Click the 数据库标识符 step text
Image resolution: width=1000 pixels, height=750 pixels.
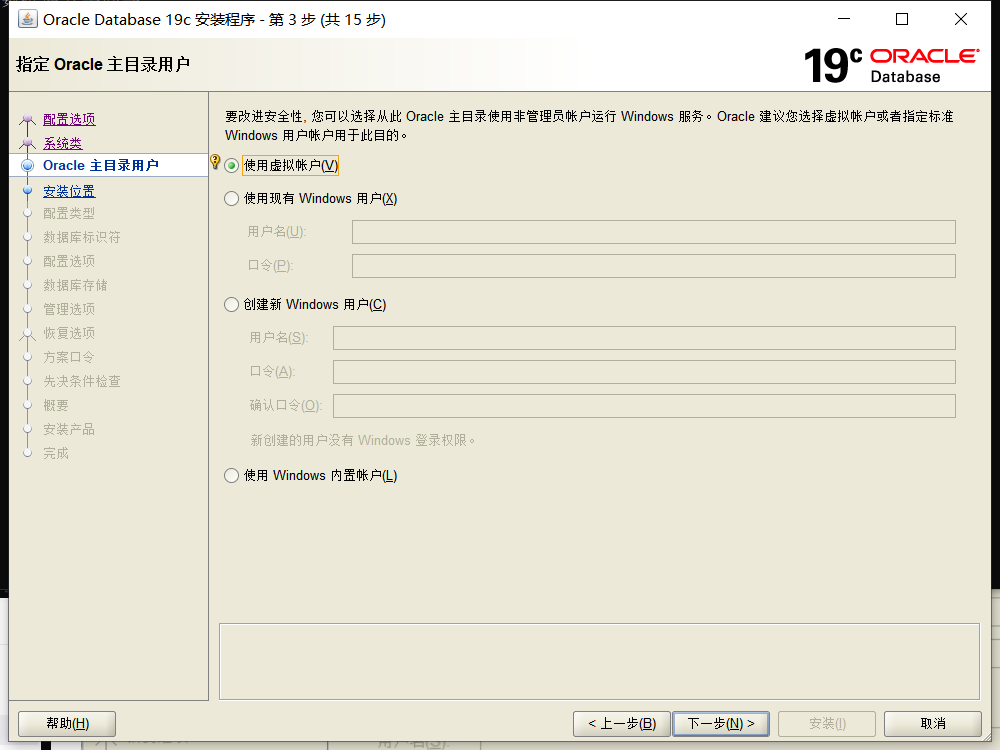click(x=82, y=238)
